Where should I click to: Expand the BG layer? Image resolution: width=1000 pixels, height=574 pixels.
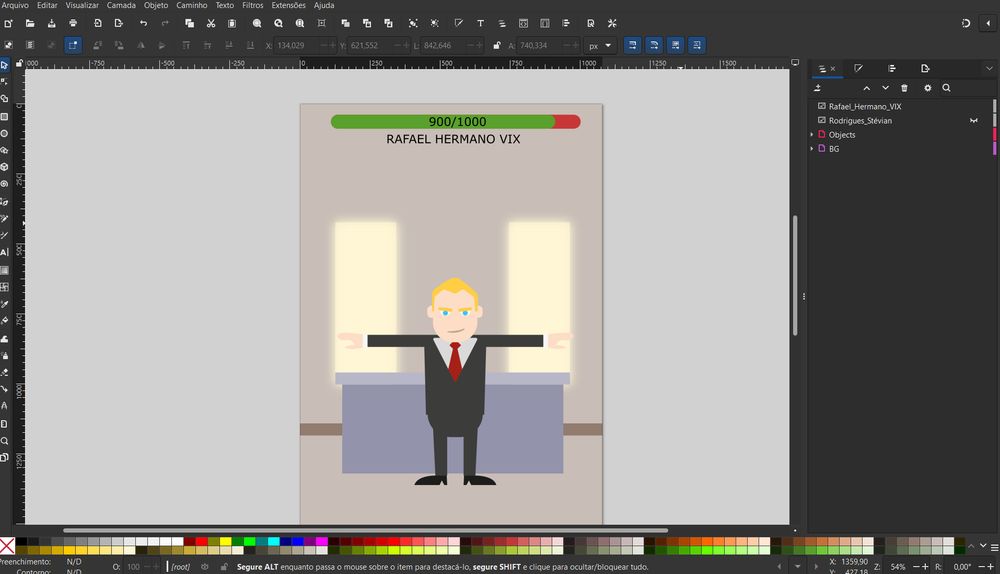click(x=812, y=149)
